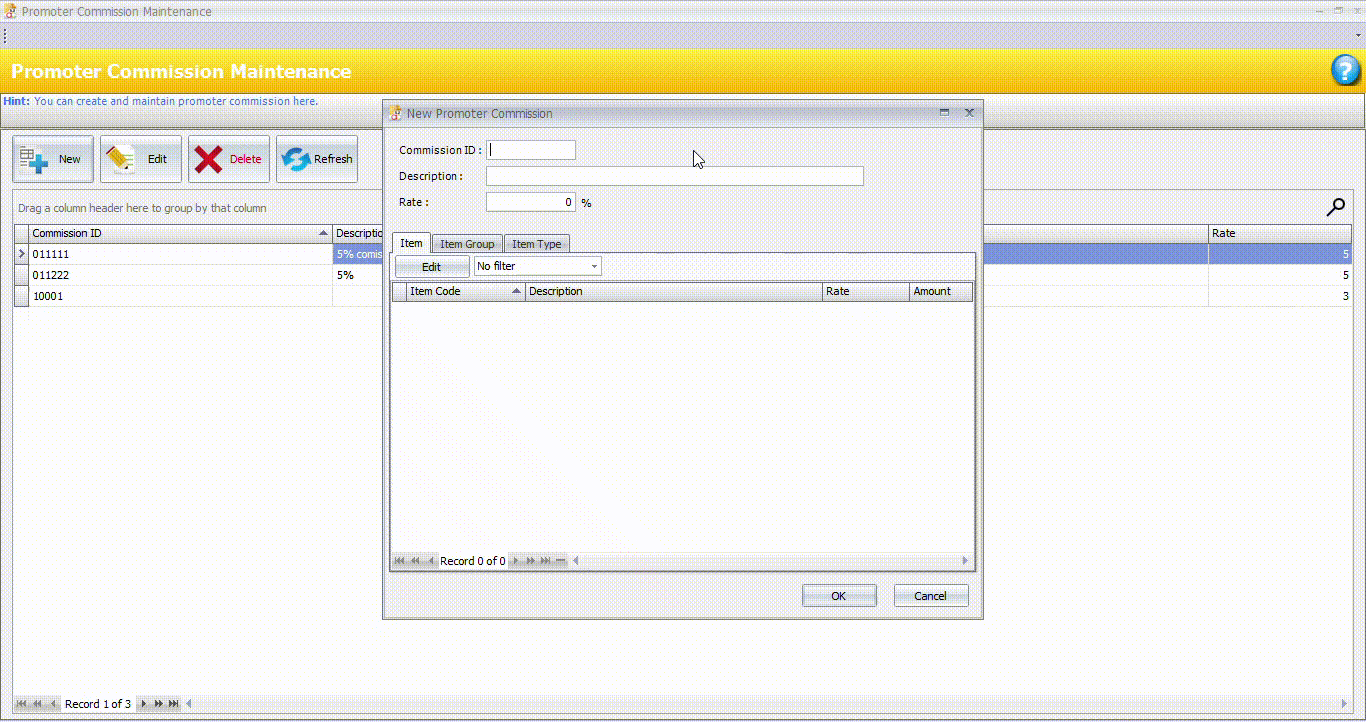Cancel the New Promoter Commission dialog
The width and height of the screenshot is (1366, 722).
[x=930, y=596]
